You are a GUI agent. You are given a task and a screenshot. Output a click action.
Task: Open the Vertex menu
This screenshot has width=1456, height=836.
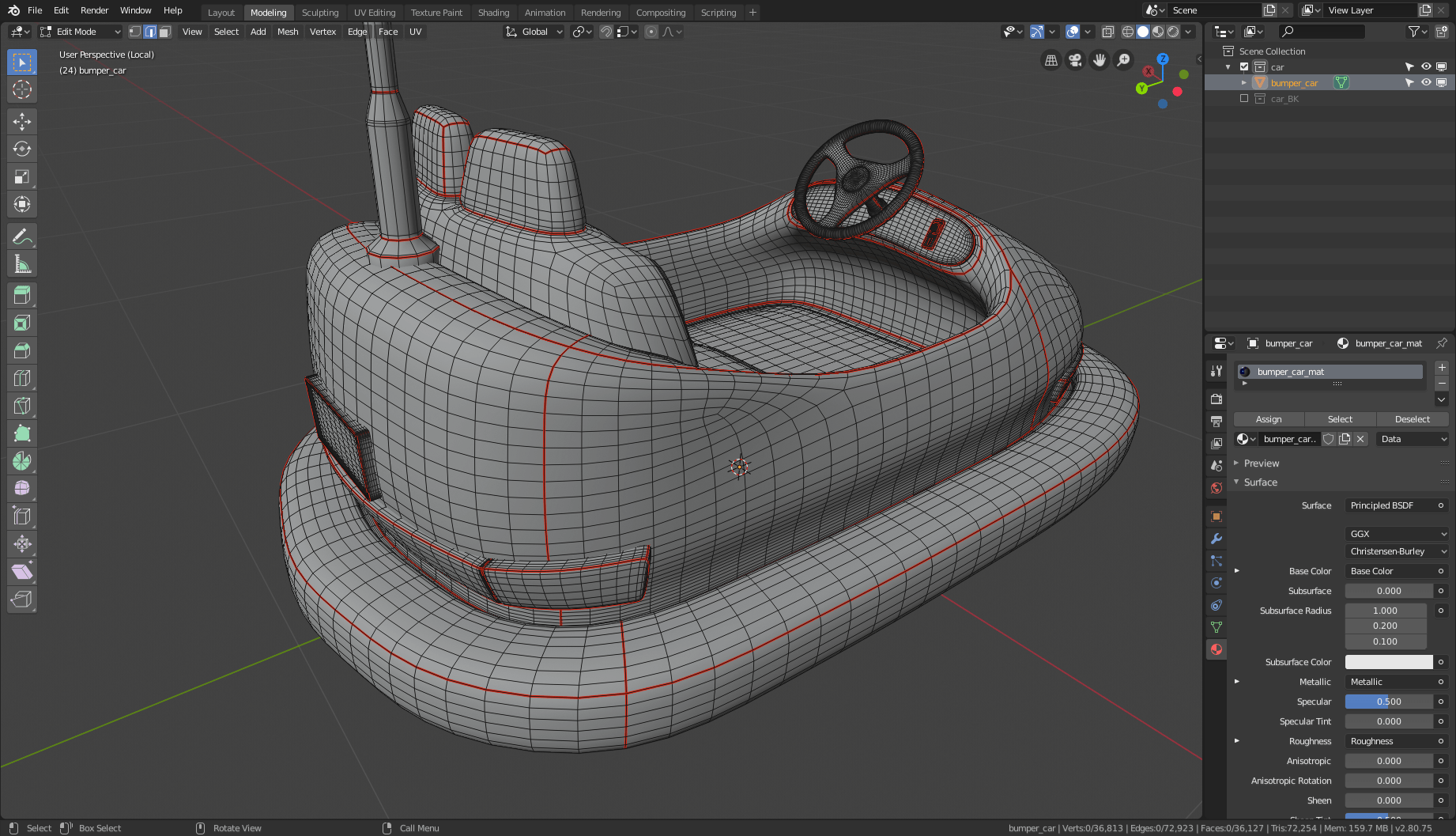[323, 32]
